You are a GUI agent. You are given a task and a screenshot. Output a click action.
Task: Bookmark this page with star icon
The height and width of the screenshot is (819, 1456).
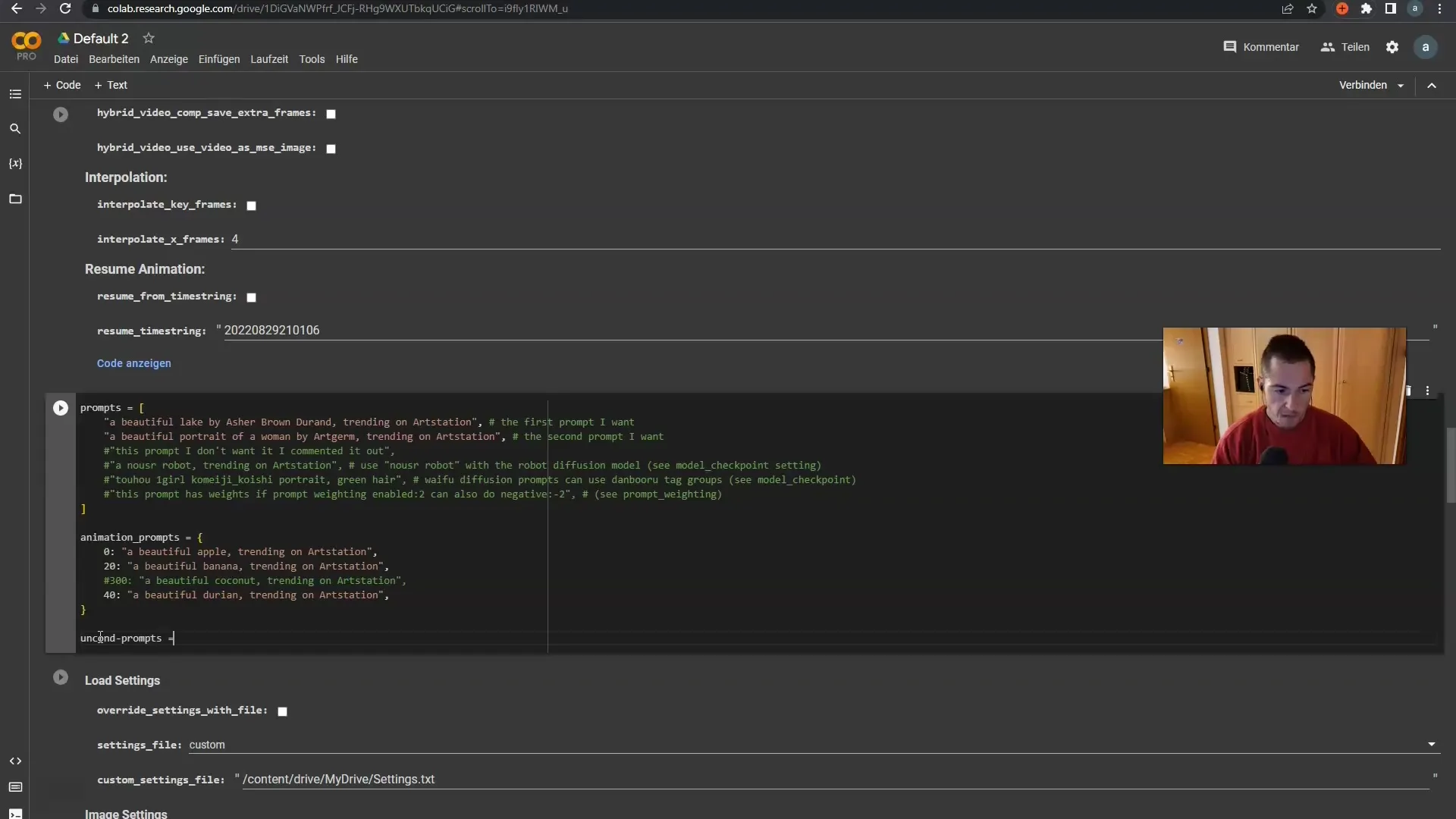tap(1312, 8)
